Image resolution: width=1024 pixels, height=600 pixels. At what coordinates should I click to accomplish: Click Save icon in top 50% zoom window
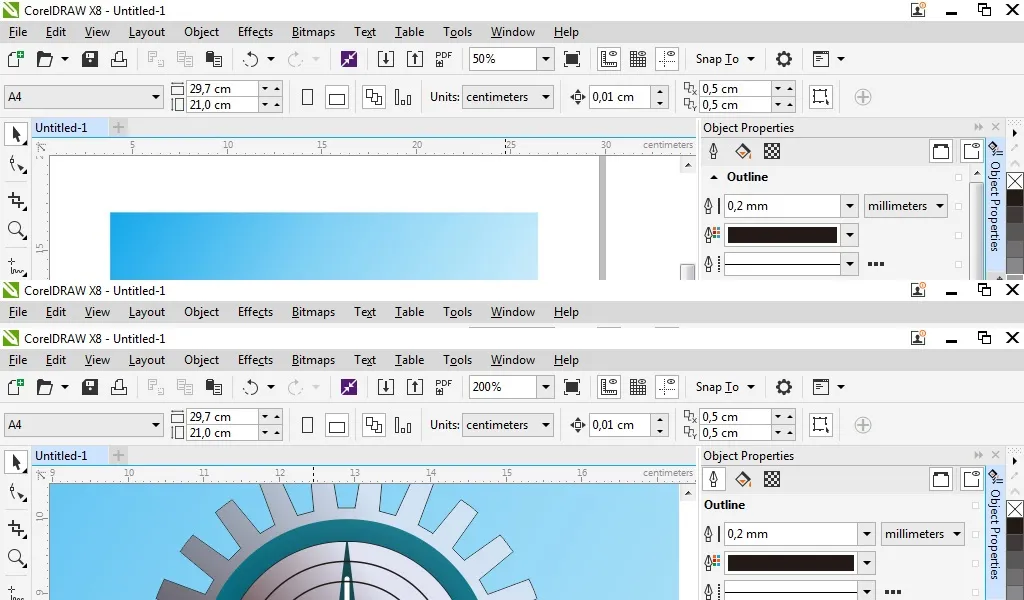click(89, 59)
